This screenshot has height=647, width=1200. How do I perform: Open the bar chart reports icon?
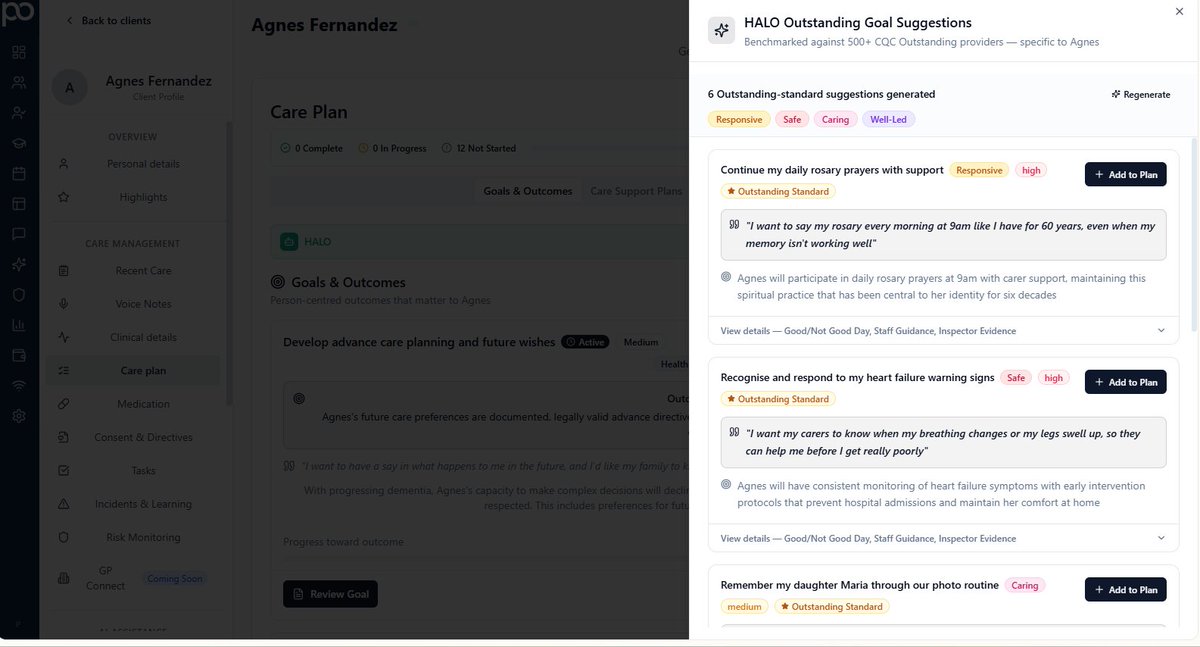(19, 325)
